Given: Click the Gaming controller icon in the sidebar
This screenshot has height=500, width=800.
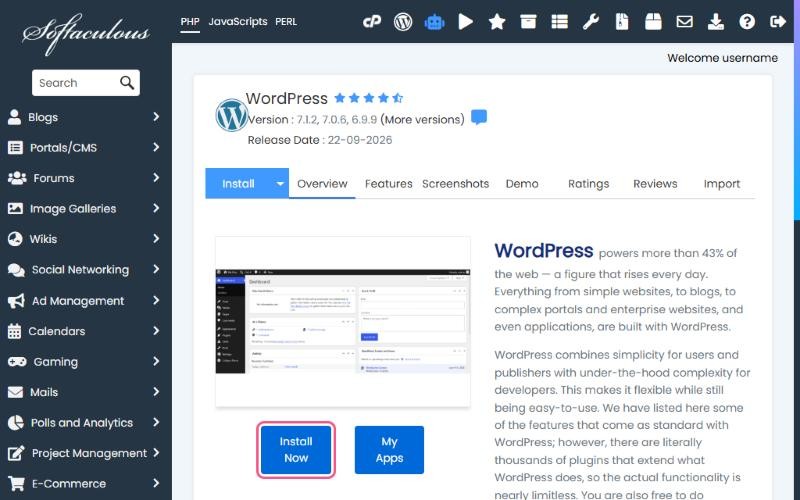Looking at the screenshot, I should point(17,362).
